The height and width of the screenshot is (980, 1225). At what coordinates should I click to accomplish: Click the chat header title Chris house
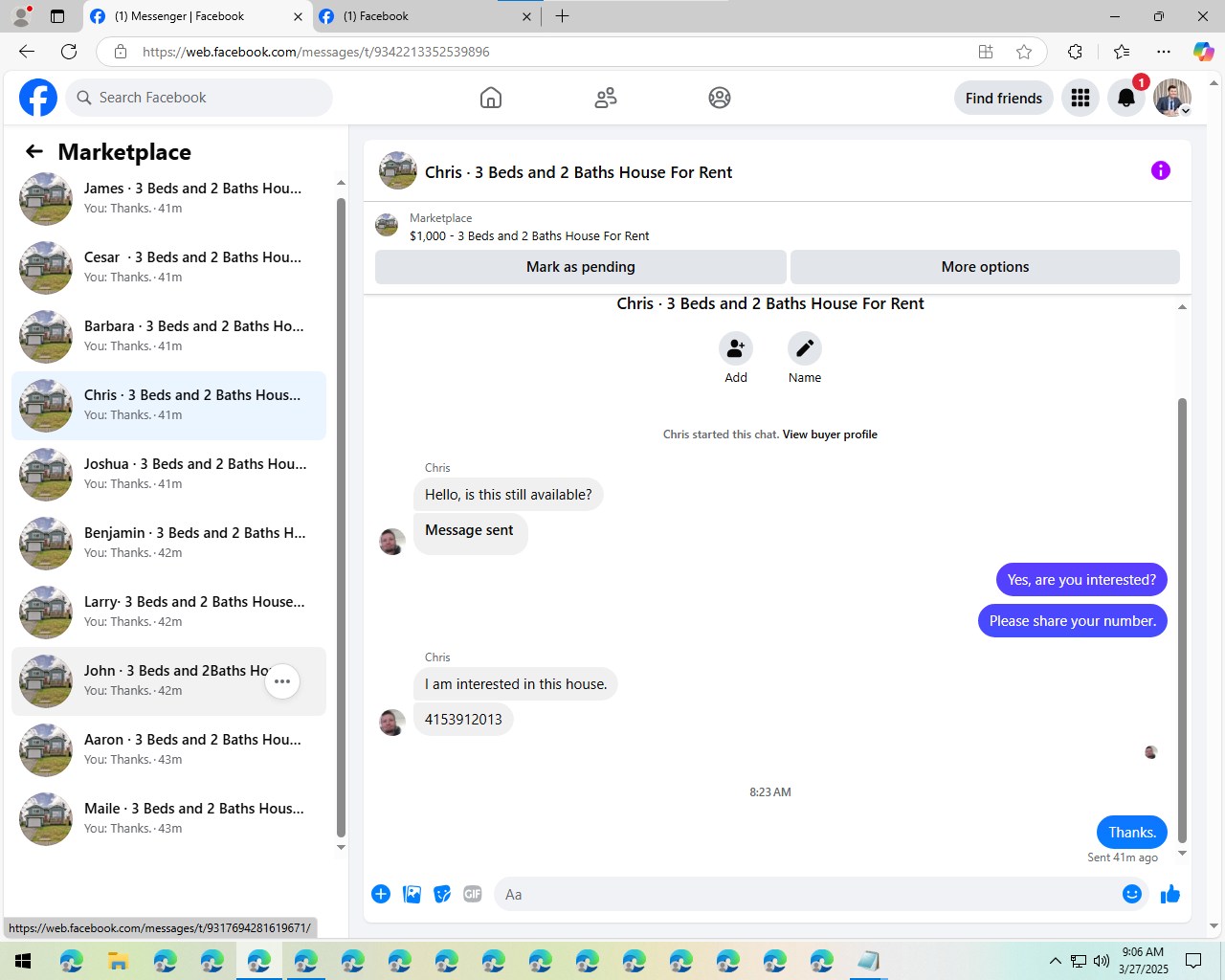(x=578, y=172)
